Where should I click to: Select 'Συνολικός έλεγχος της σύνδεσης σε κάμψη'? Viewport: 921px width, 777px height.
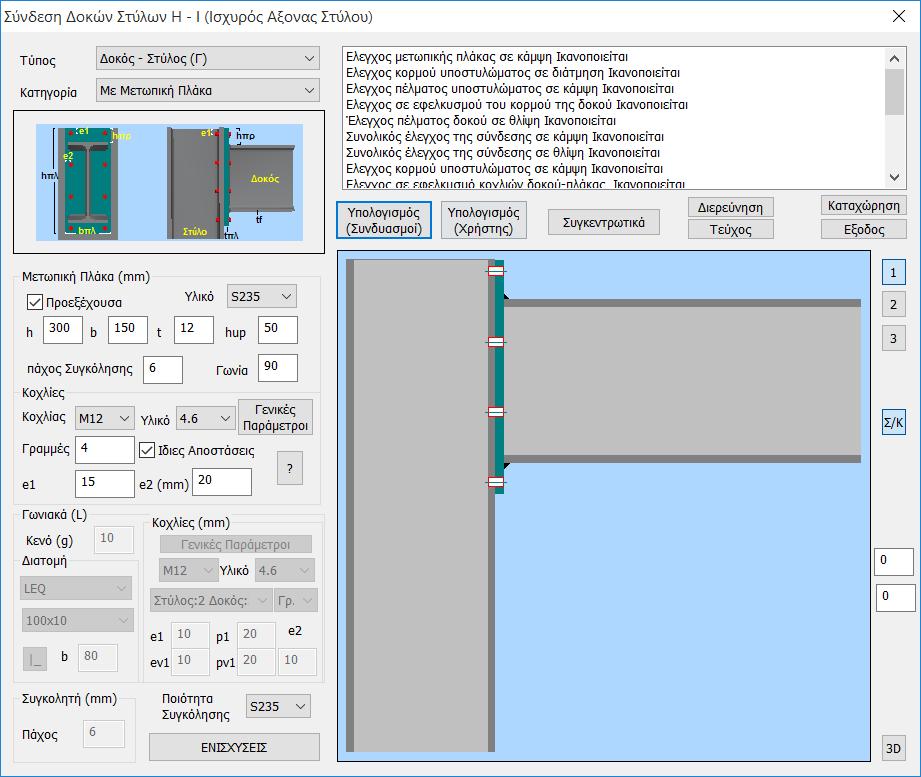[x=505, y=137]
